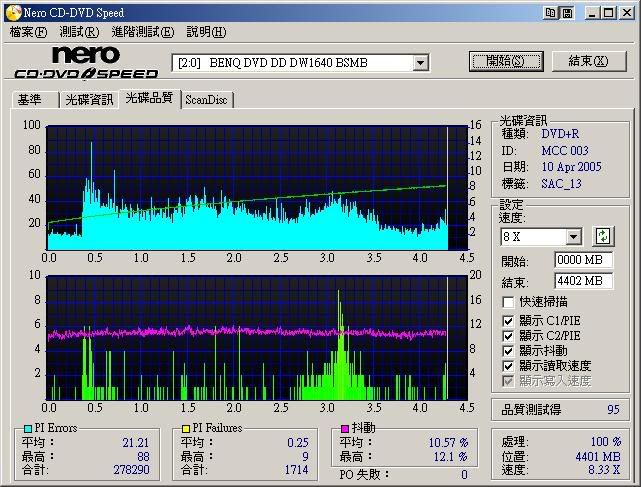Click PI Errors total 278290

131,469
